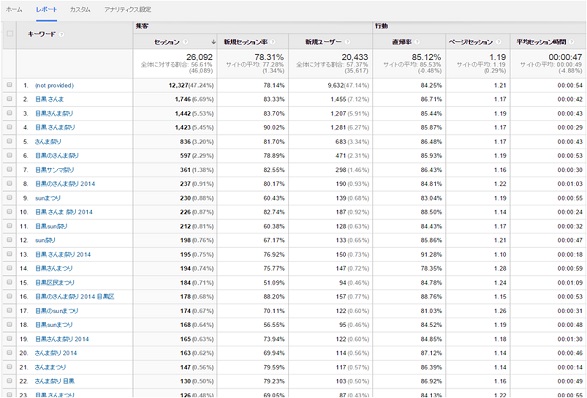Image resolution: width=587 pixels, height=398 pixels.
Task: Open the 目黒のさんま祭り keyword in row 6
Action: pyautogui.click(x=57, y=155)
